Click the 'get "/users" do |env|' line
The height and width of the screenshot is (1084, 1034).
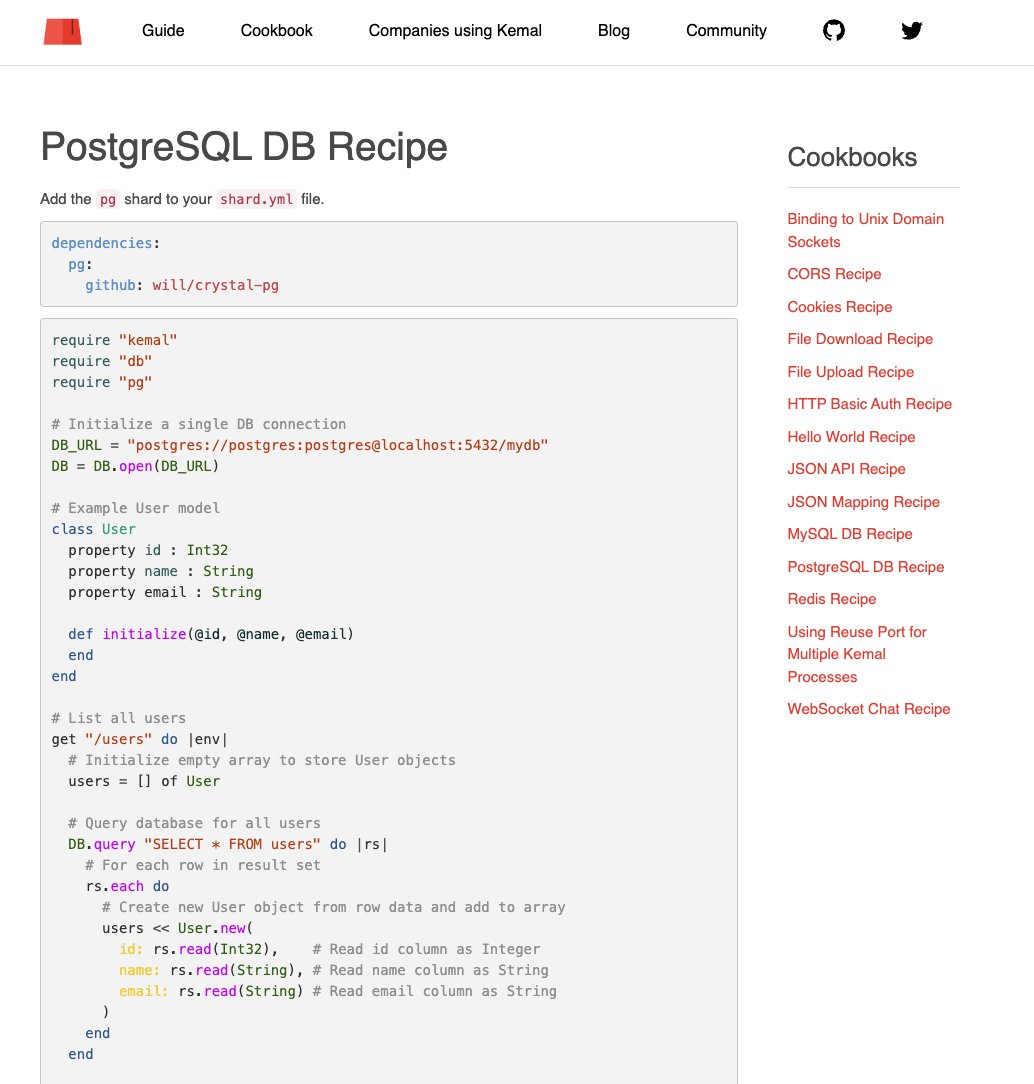click(x=140, y=739)
